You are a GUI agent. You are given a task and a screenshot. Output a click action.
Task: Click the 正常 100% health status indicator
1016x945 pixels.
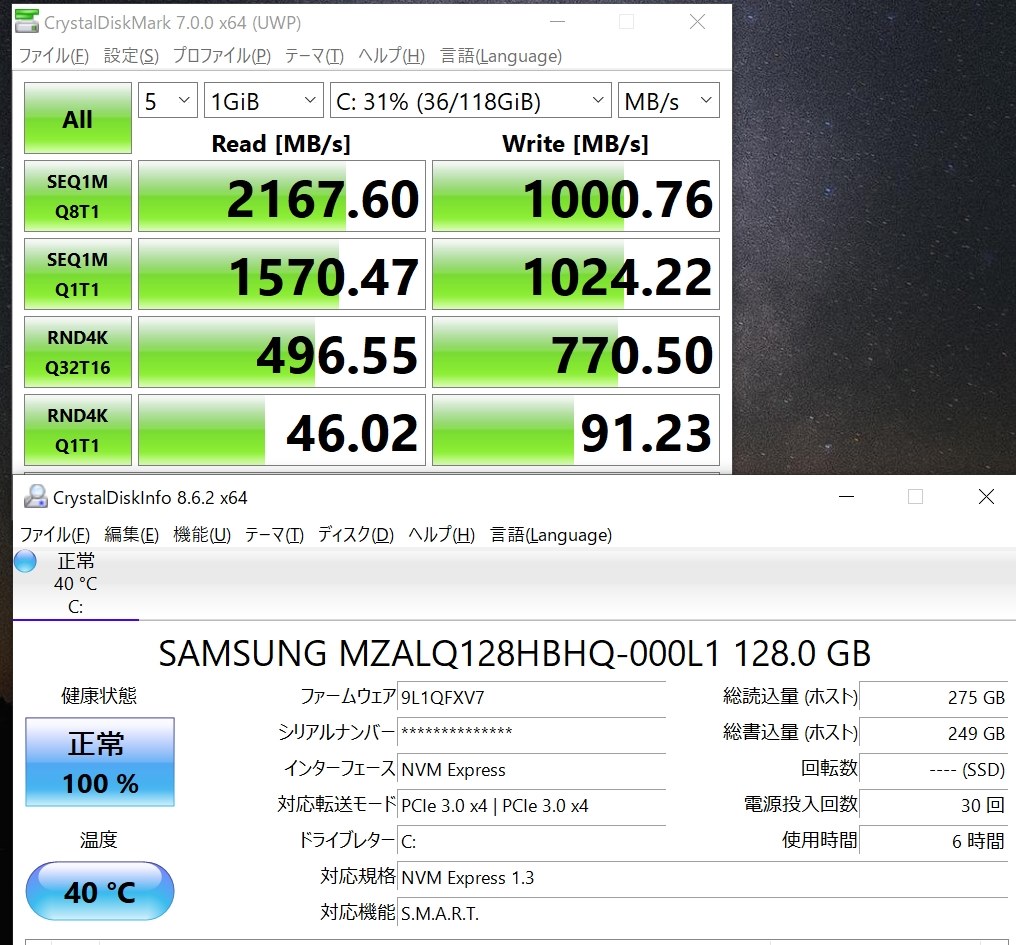coord(98,762)
